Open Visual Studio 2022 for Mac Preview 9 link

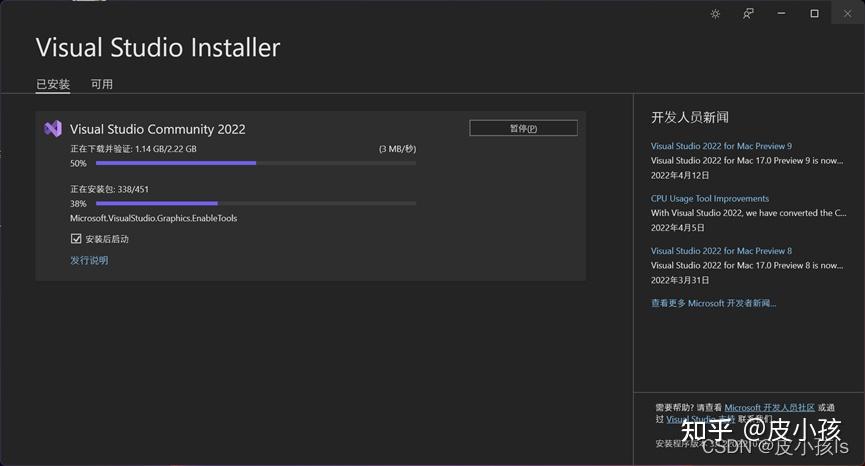point(721,146)
